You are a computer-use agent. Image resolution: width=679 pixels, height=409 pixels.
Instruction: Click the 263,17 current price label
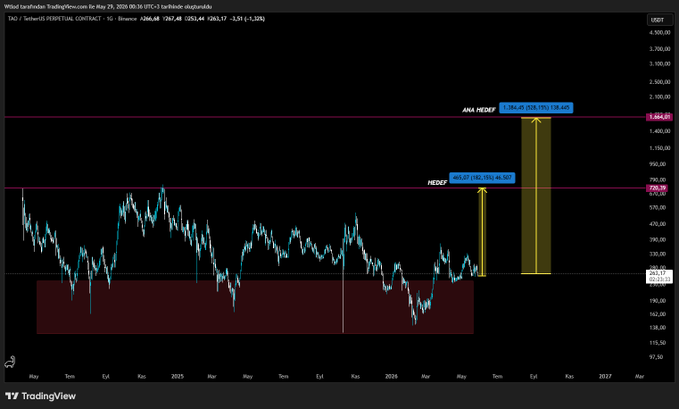click(659, 276)
